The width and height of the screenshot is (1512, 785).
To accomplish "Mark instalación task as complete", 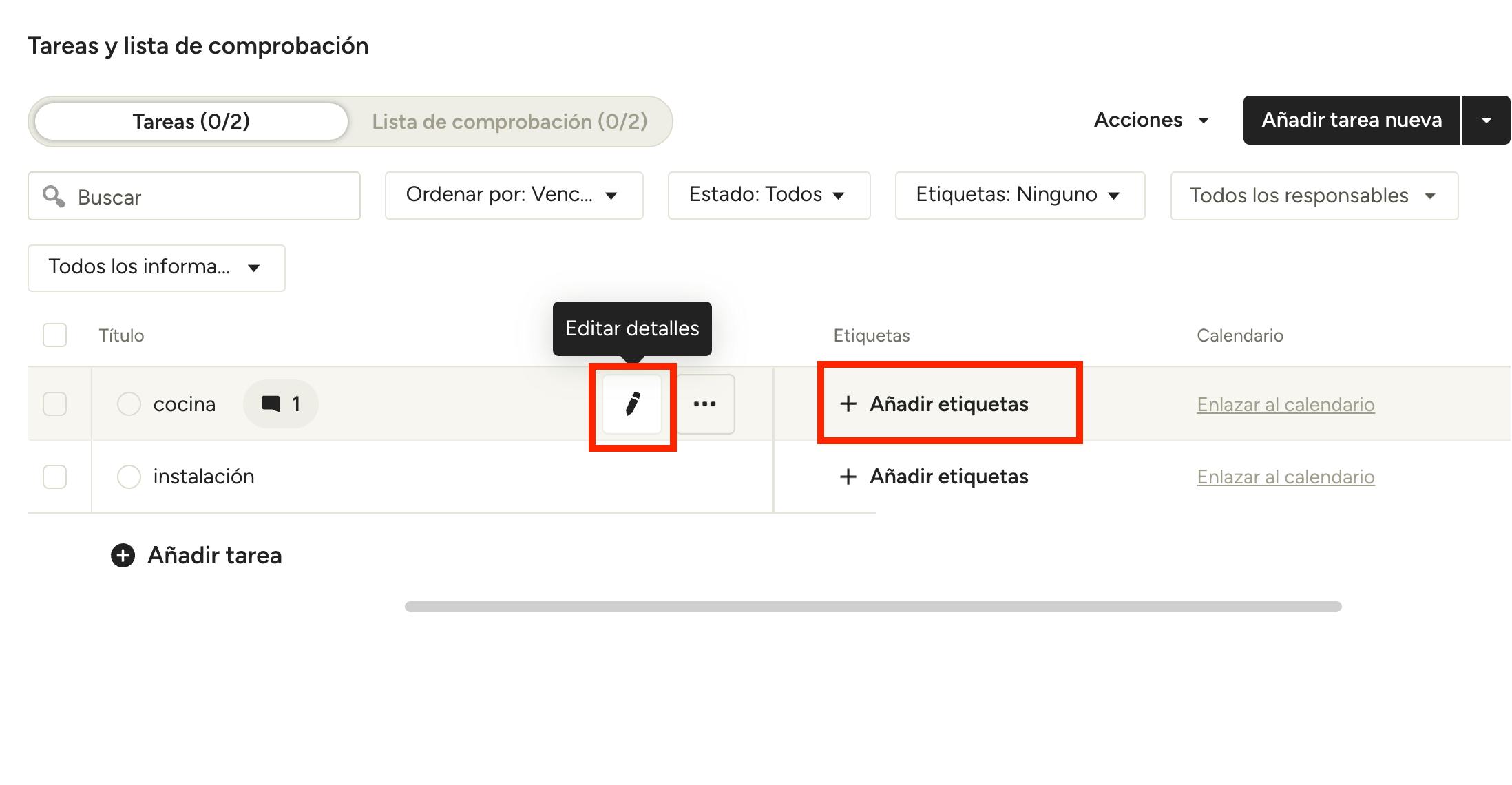I will (129, 477).
